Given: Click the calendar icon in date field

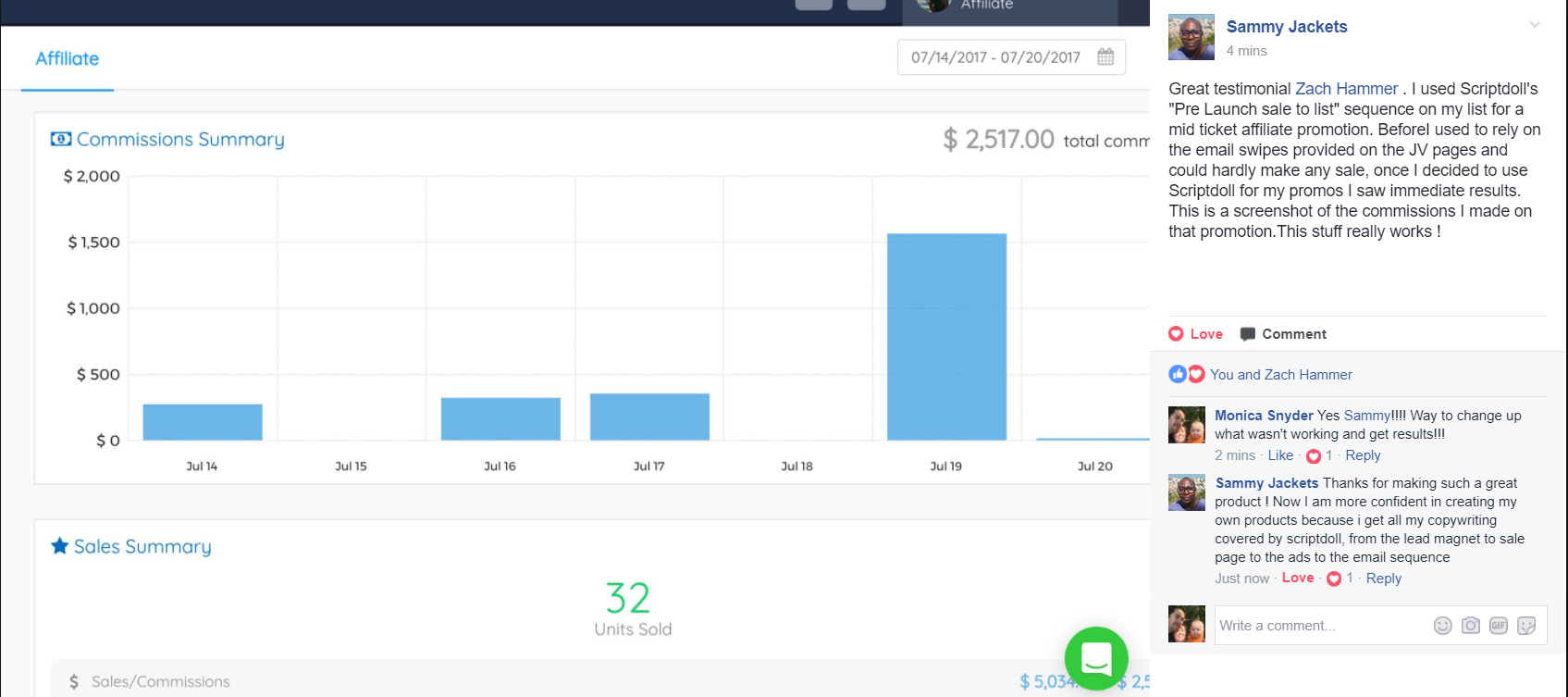Looking at the screenshot, I should coord(1105,57).
